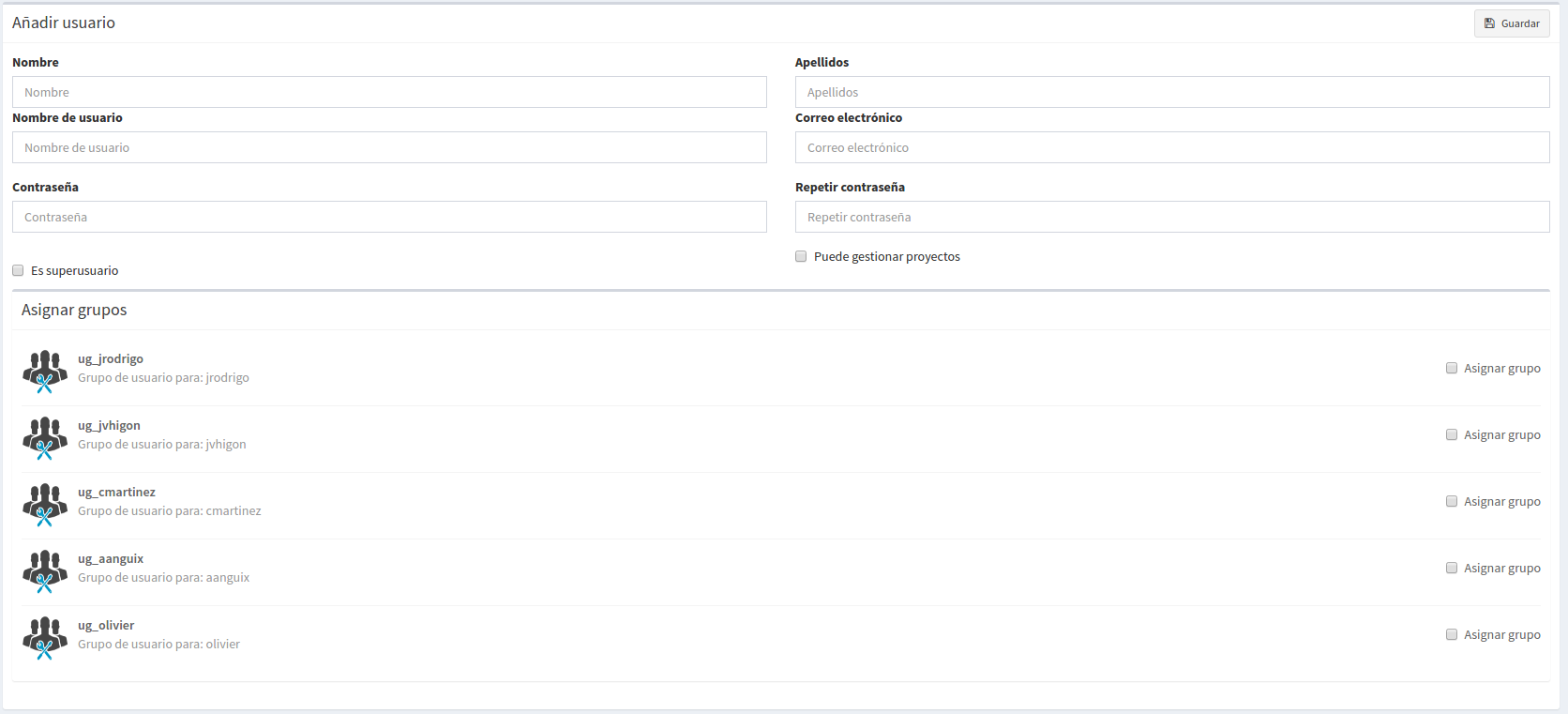The width and height of the screenshot is (1568, 714).
Task: Click the ug_olivier group icon
Action: 44,636
